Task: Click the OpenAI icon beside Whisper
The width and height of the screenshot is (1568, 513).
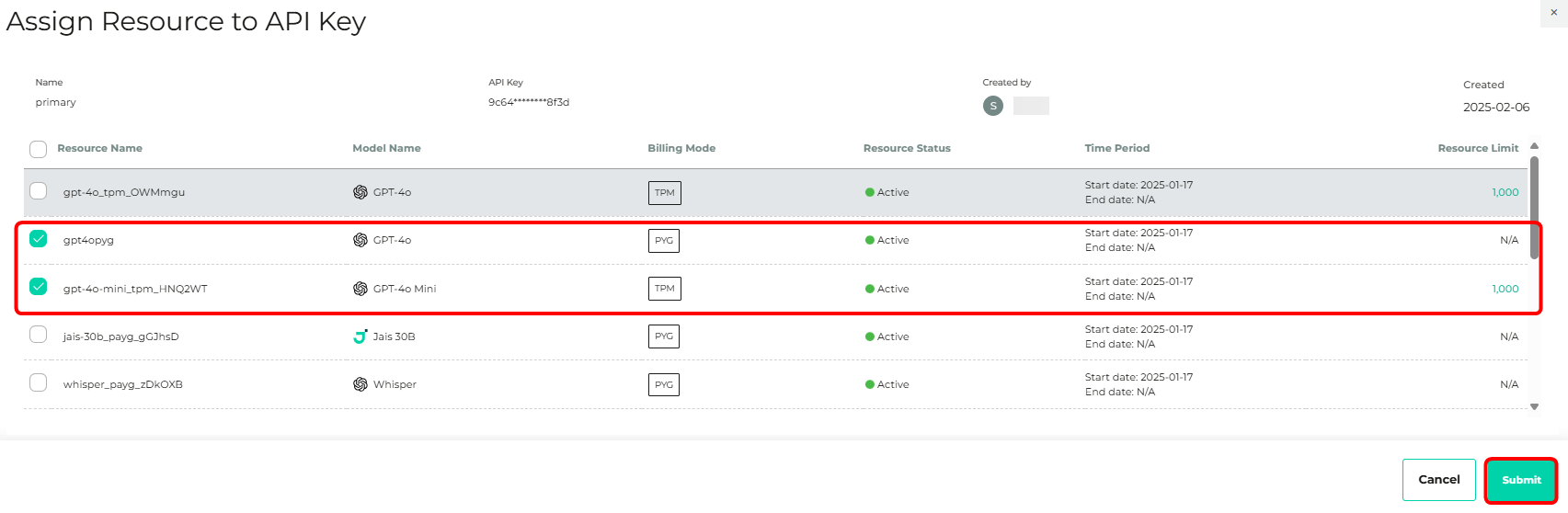Action: click(361, 384)
